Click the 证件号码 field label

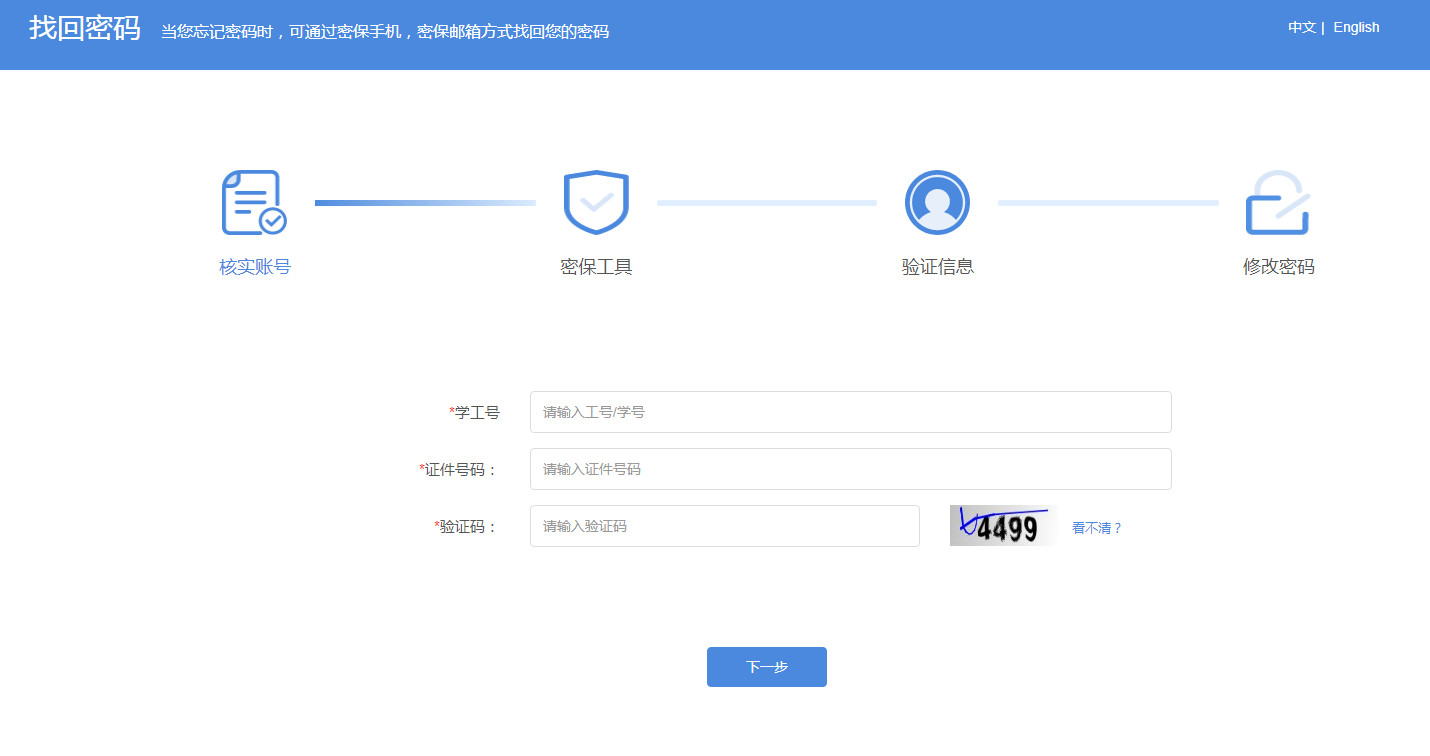click(x=459, y=469)
